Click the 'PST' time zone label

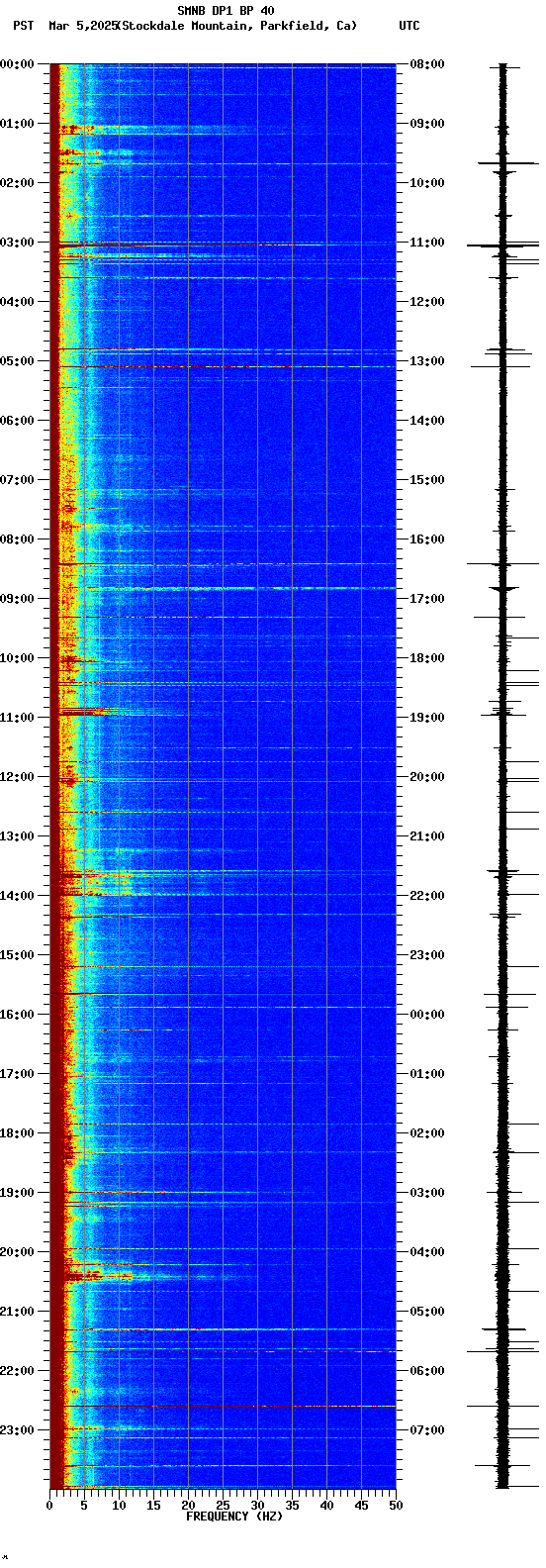click(23, 26)
